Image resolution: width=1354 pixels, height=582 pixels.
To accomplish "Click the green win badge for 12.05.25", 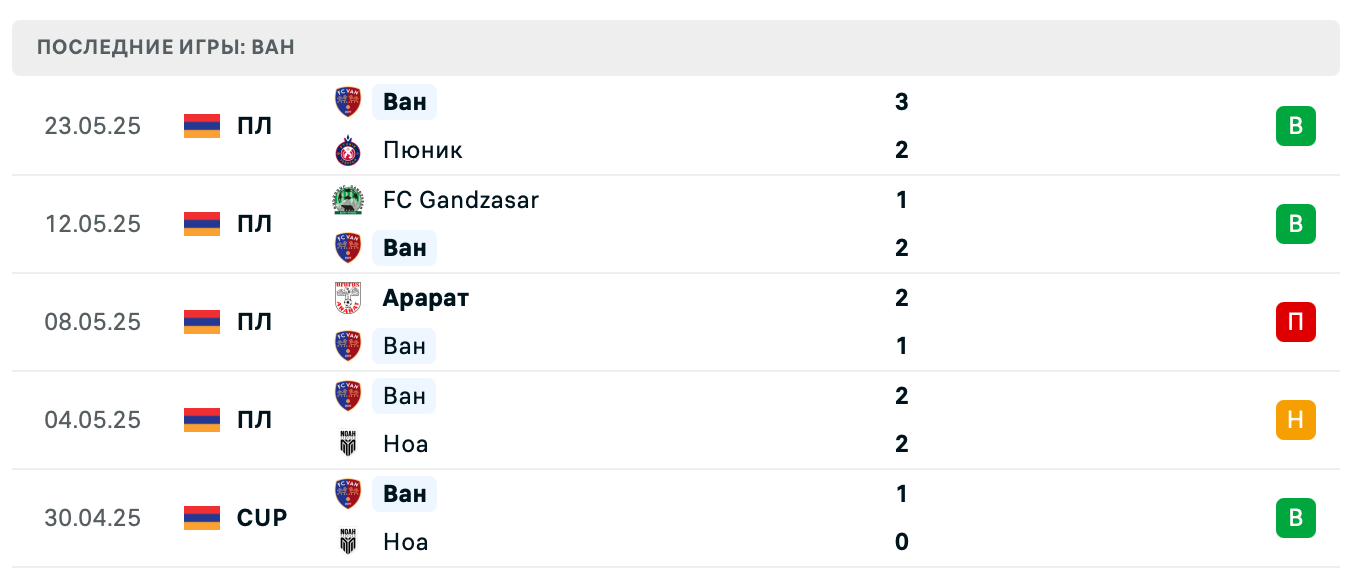I will click(x=1295, y=224).
